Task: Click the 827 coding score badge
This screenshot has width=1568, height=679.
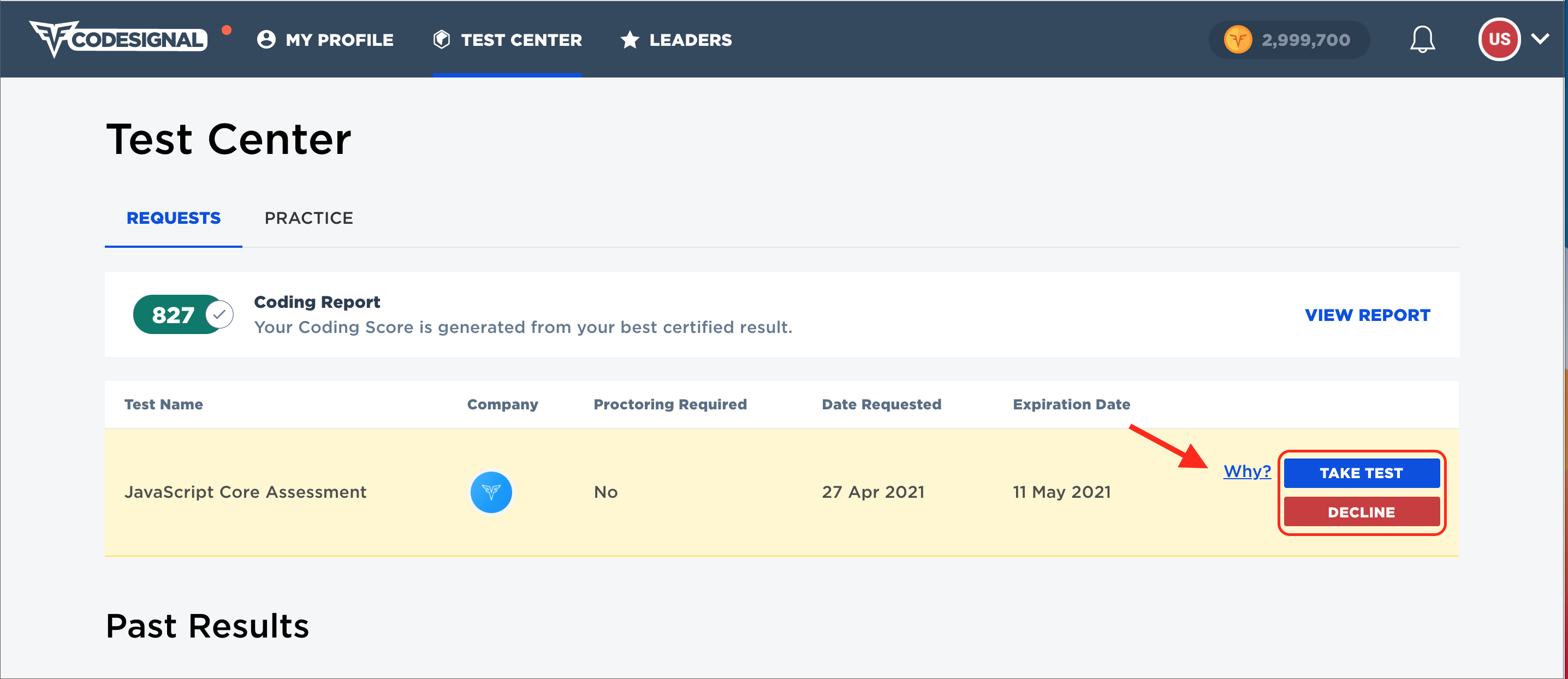Action: pyautogui.click(x=178, y=314)
